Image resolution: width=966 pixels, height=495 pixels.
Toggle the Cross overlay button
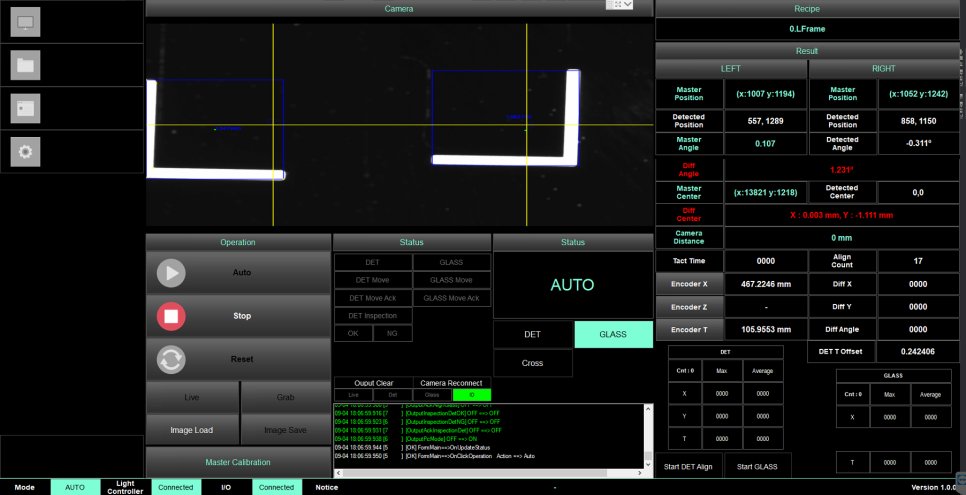533,363
